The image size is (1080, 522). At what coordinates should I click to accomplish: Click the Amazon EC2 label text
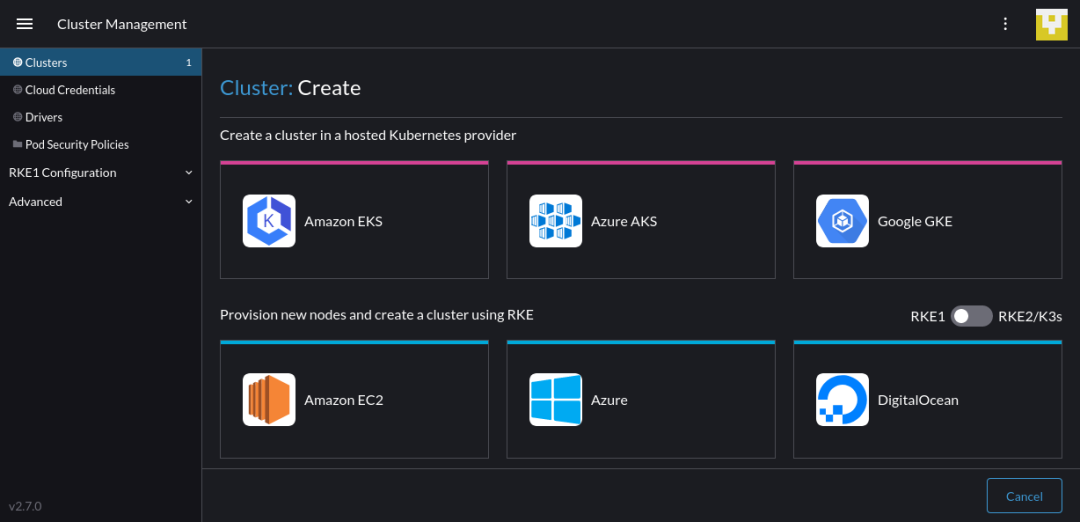[x=344, y=400]
